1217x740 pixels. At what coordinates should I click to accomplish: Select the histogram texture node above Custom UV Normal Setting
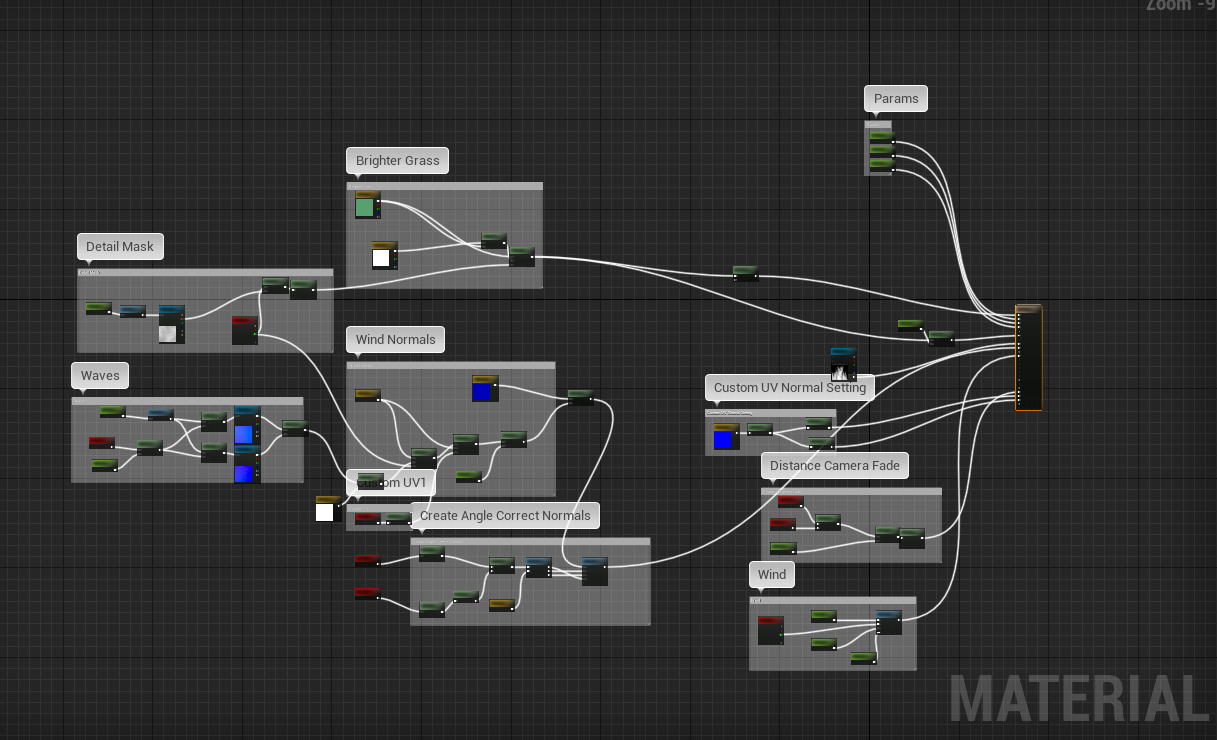843,364
